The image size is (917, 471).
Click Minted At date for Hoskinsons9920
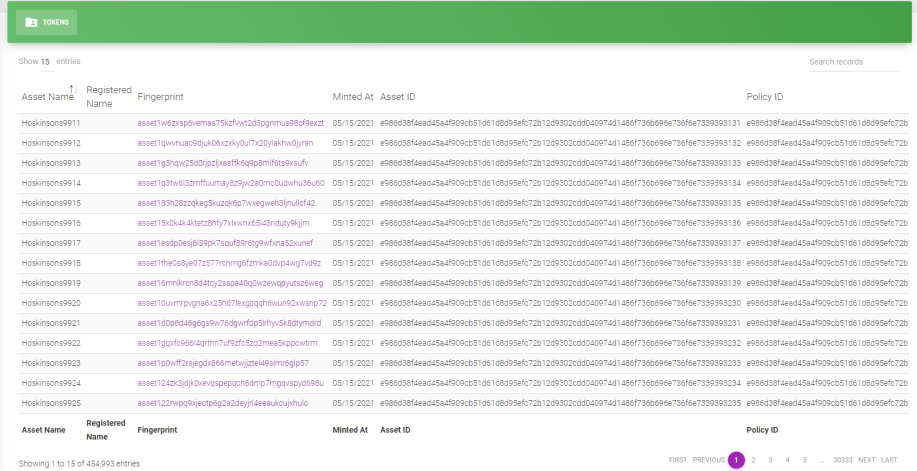pos(353,303)
